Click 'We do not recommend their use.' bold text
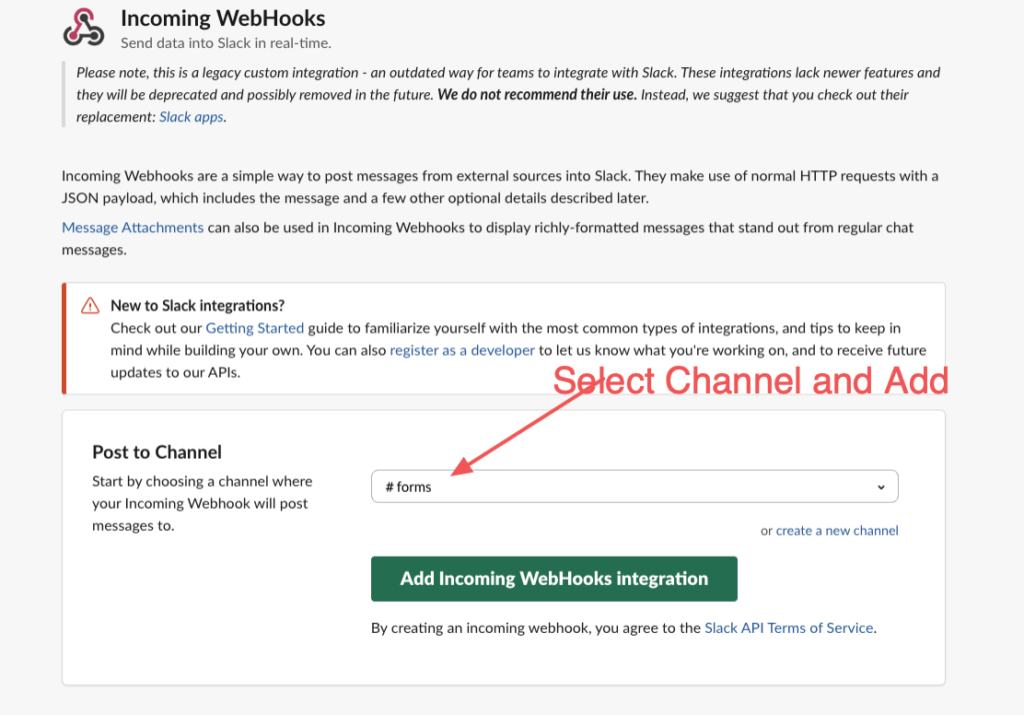 click(537, 95)
